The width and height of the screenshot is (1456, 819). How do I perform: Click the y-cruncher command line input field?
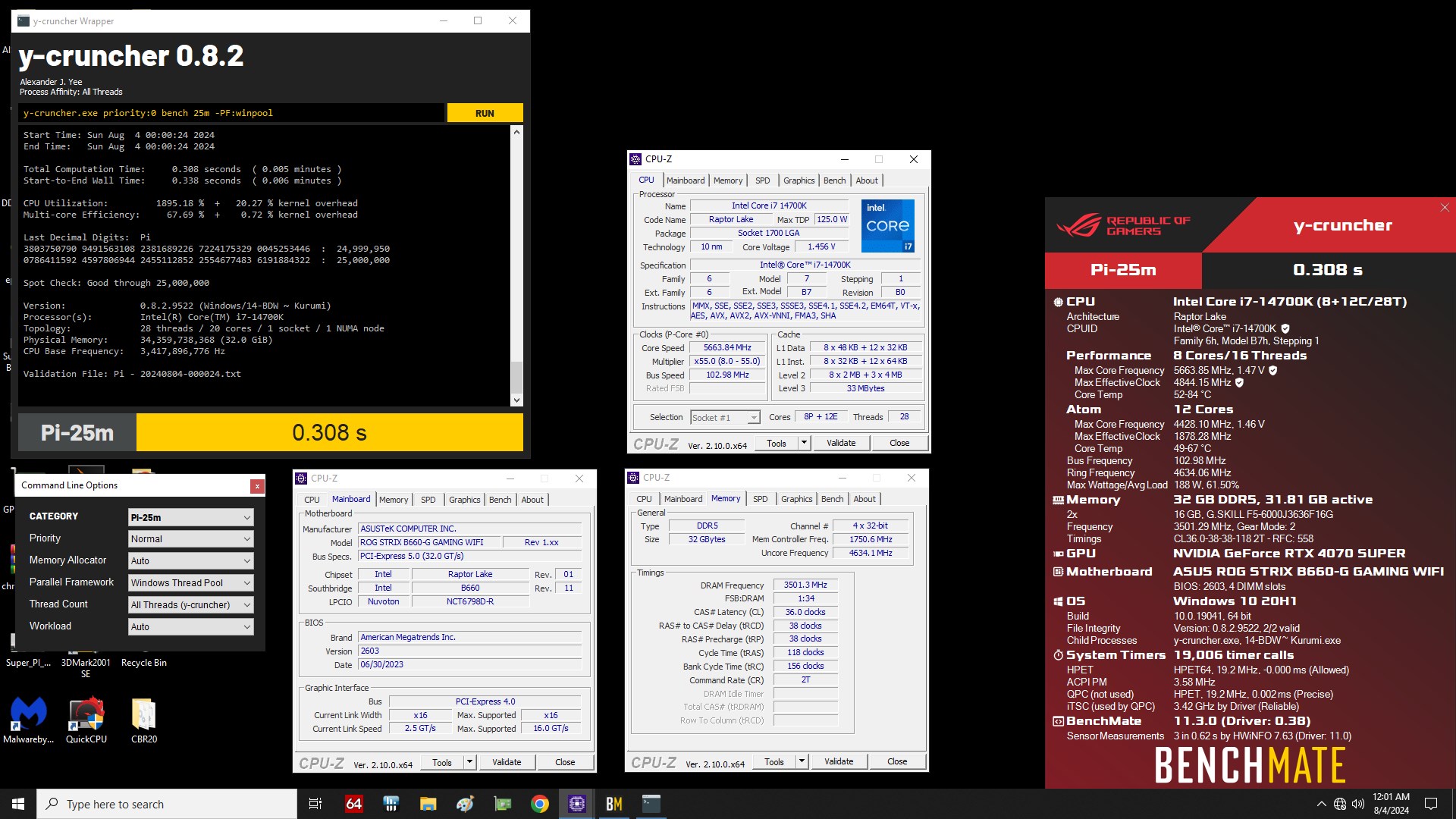231,113
